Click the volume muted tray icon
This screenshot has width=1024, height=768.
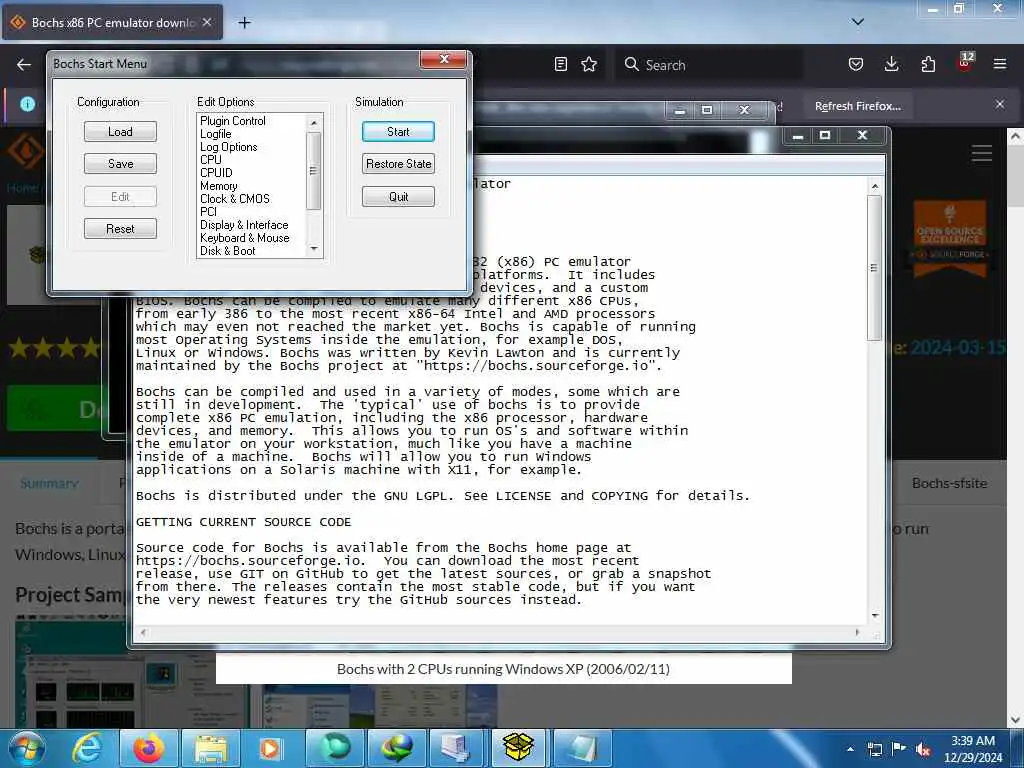coord(923,749)
